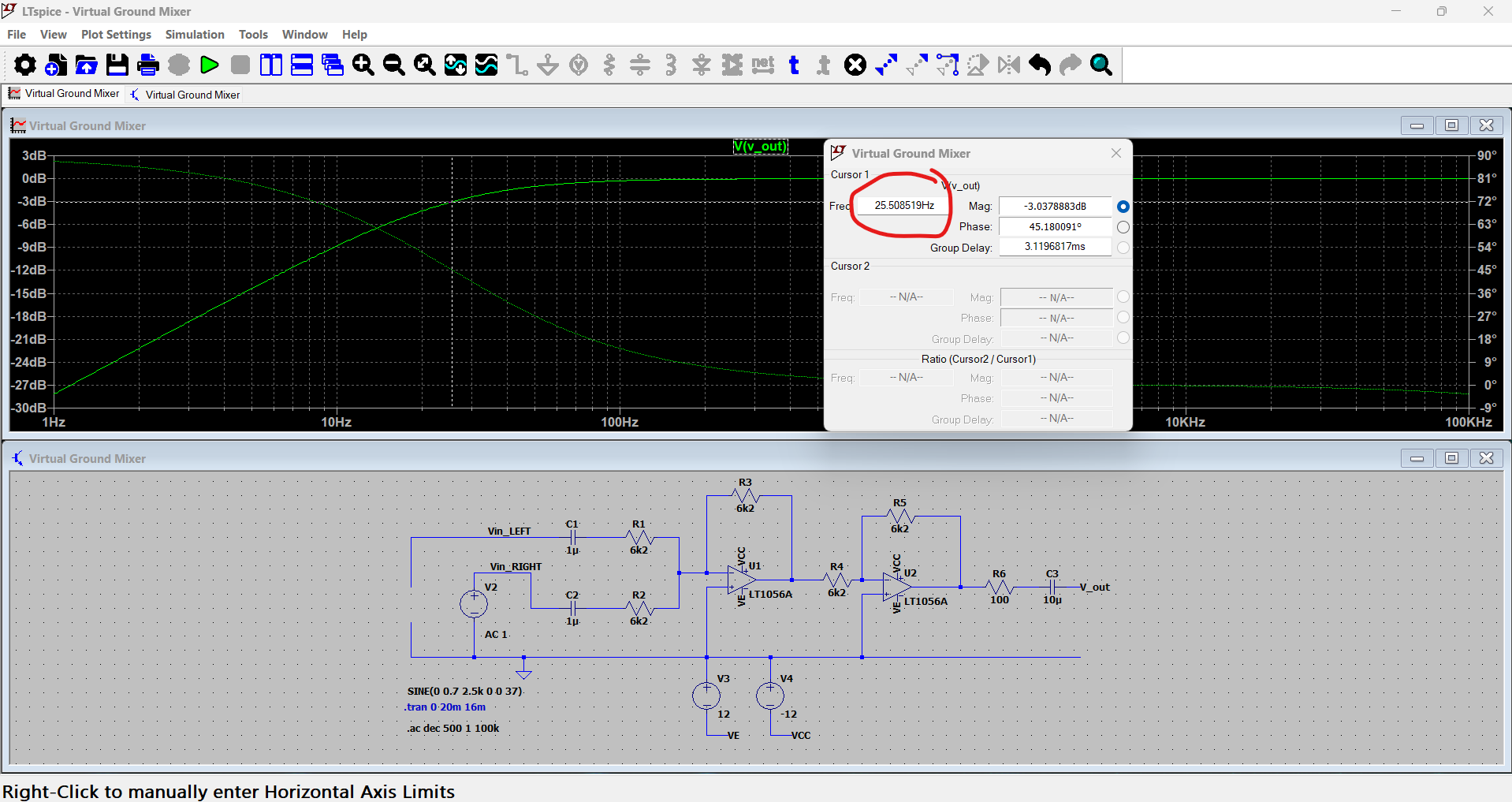Viewport: 1512px width, 802px height.
Task: Open the Help menu
Action: click(x=355, y=35)
